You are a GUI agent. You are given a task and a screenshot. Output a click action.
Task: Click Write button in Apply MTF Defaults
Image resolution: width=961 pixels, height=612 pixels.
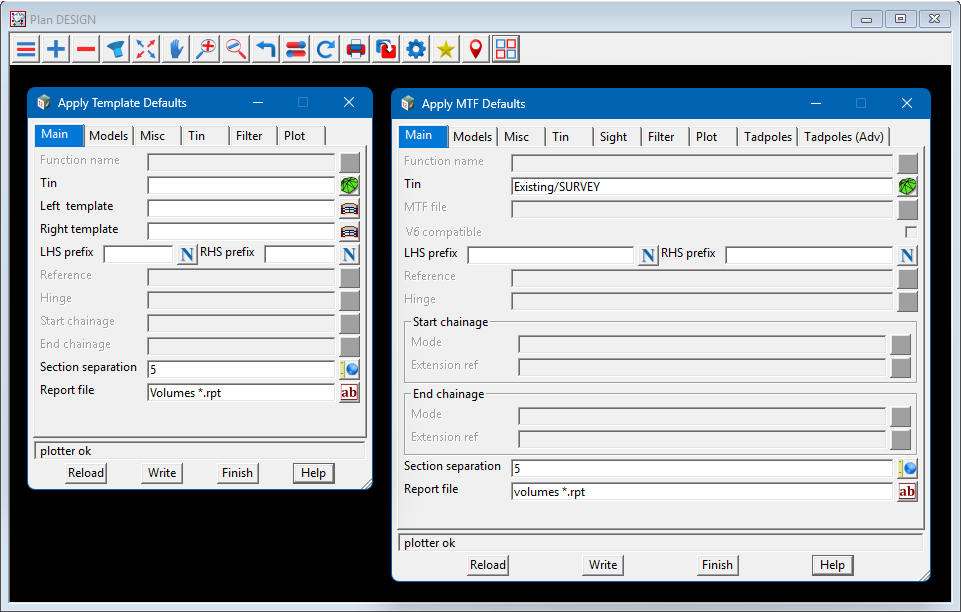[x=603, y=565]
